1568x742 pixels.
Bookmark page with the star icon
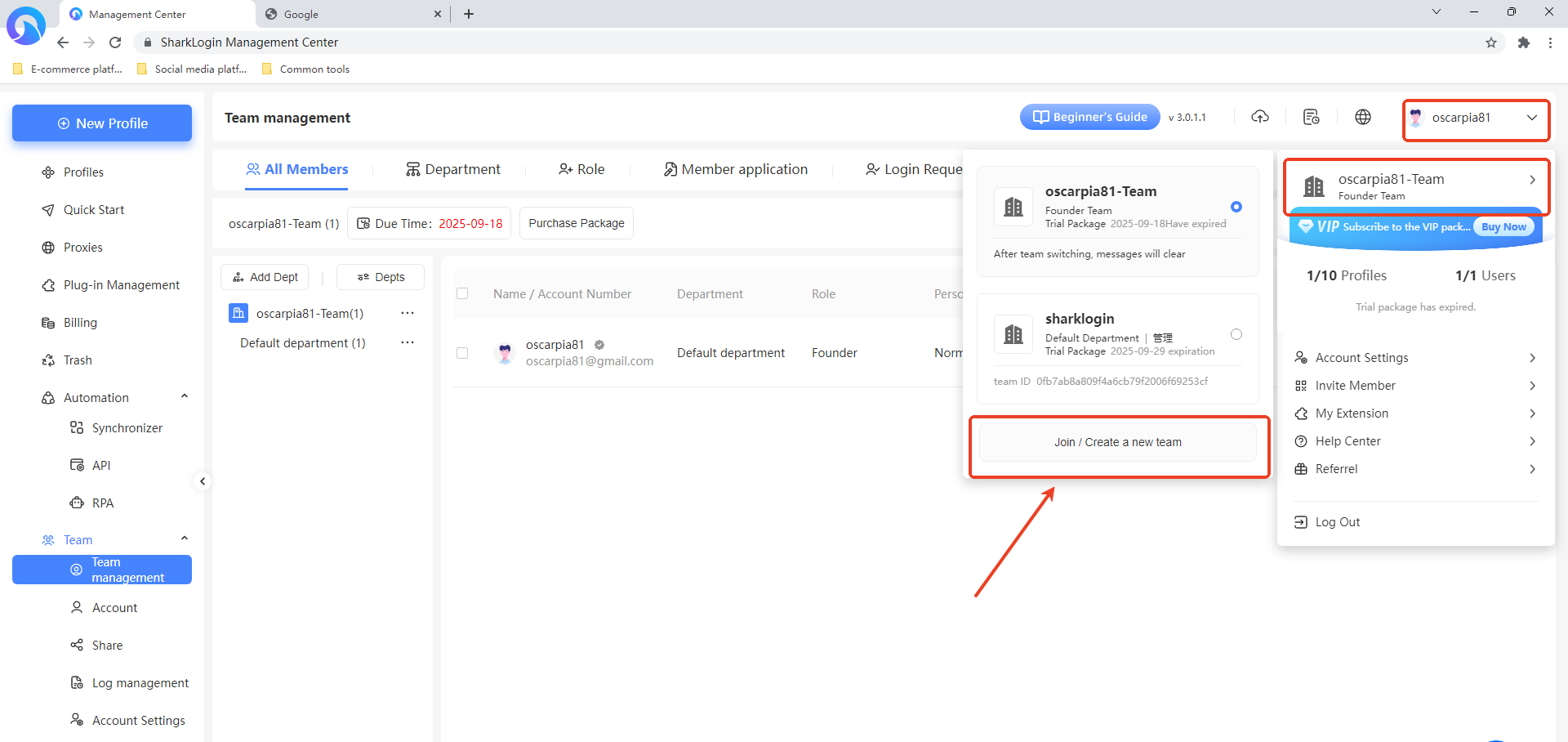[1490, 42]
